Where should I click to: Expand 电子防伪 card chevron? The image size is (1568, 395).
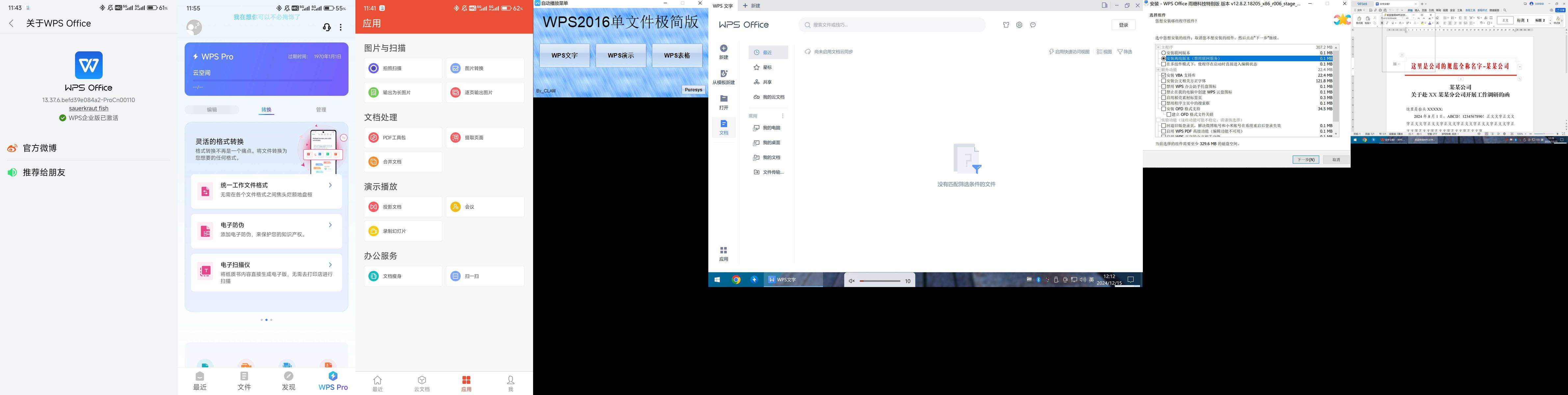coord(330,225)
